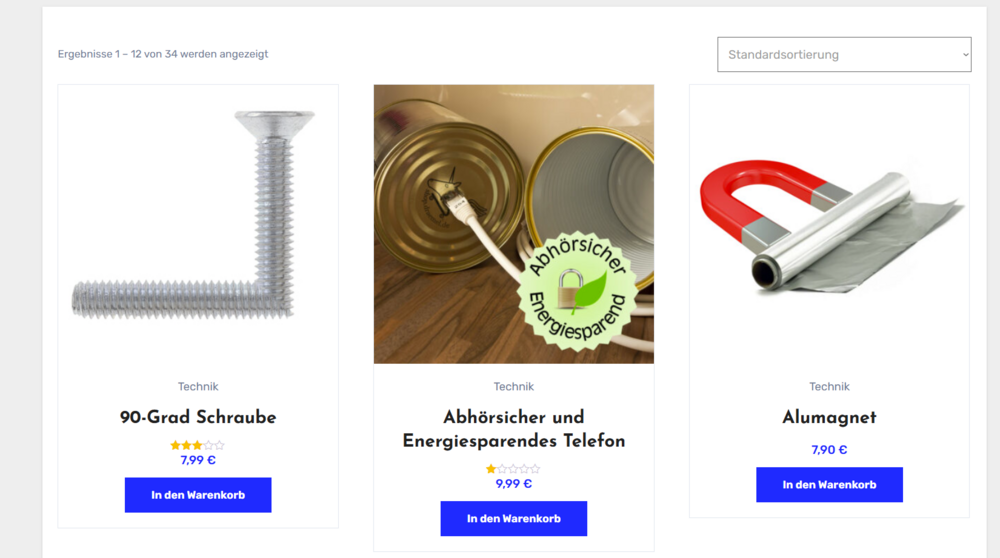
Task: Add the Telefon product to the Warenkorb
Action: point(513,518)
